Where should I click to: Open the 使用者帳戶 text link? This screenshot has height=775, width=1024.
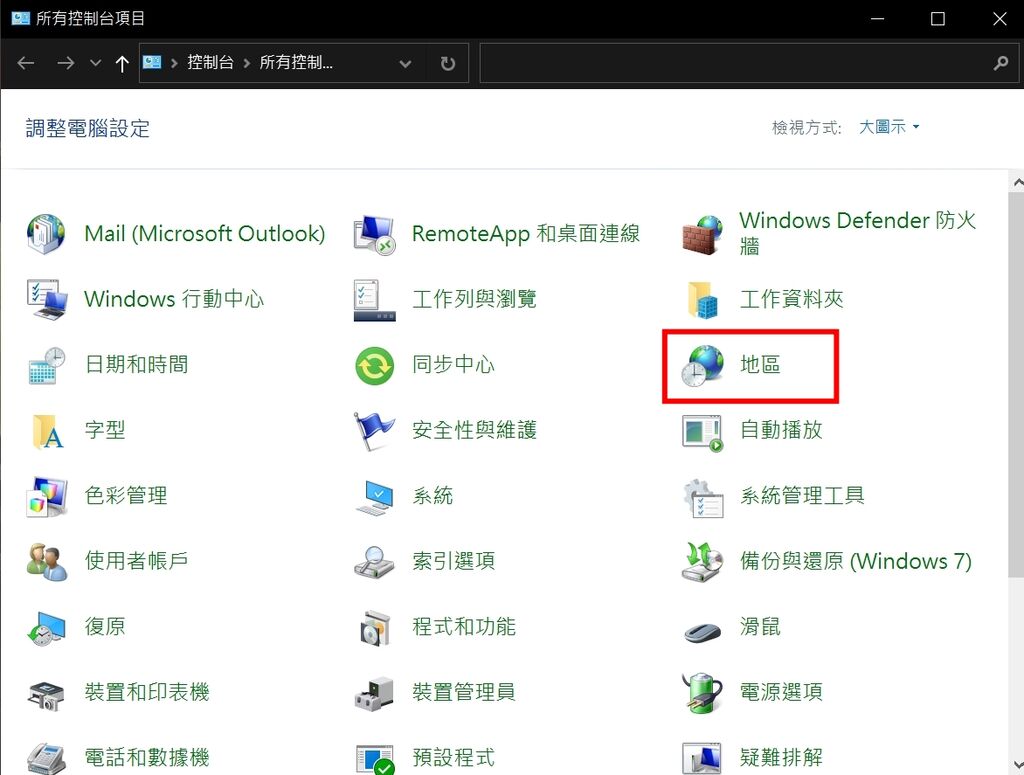136,560
